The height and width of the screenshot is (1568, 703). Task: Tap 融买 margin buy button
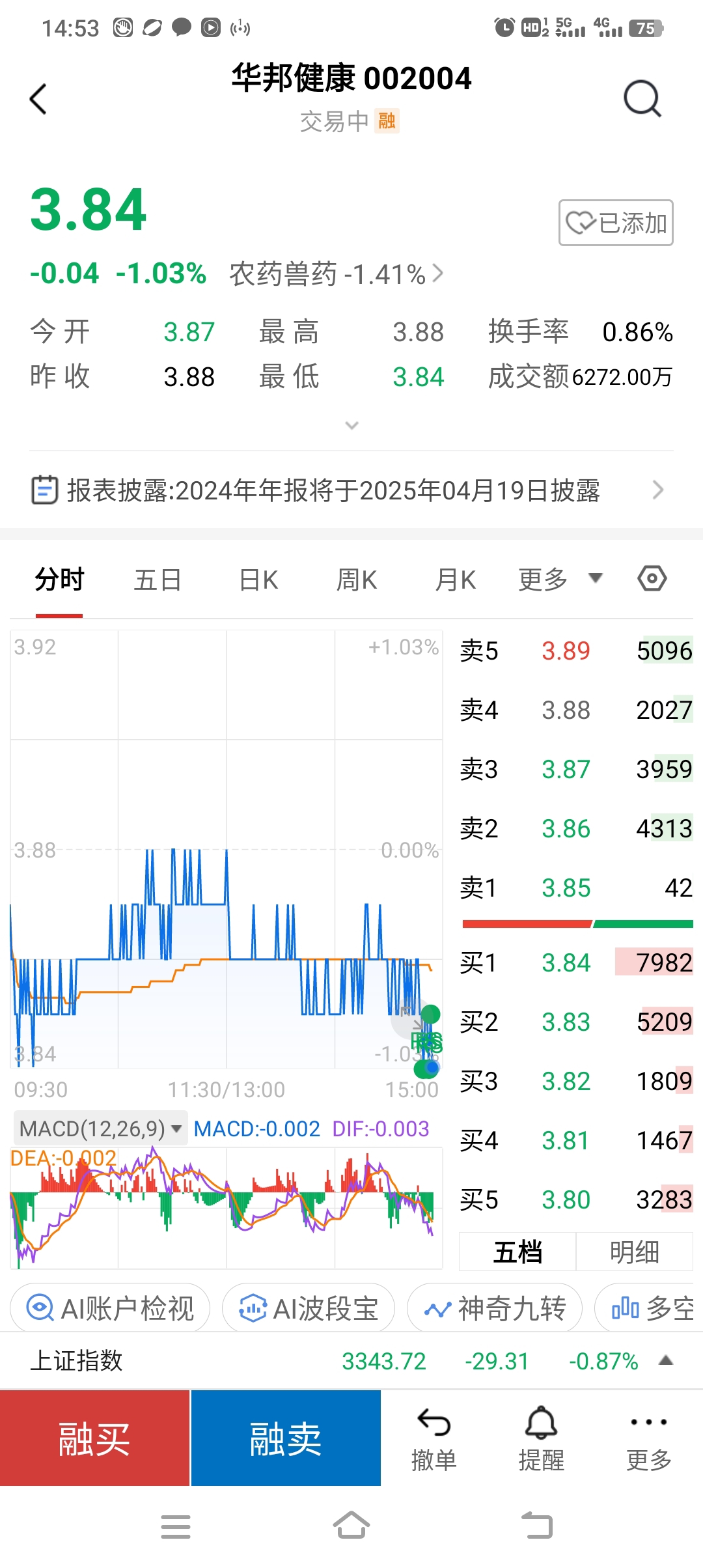click(x=94, y=1438)
